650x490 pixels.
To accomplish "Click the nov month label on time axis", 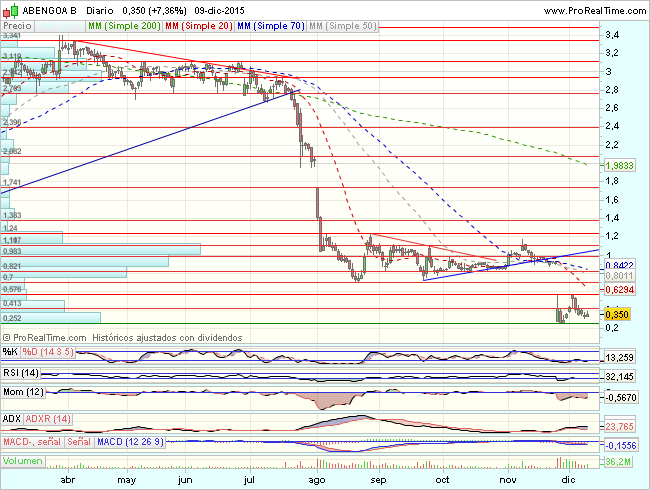I will pos(508,480).
